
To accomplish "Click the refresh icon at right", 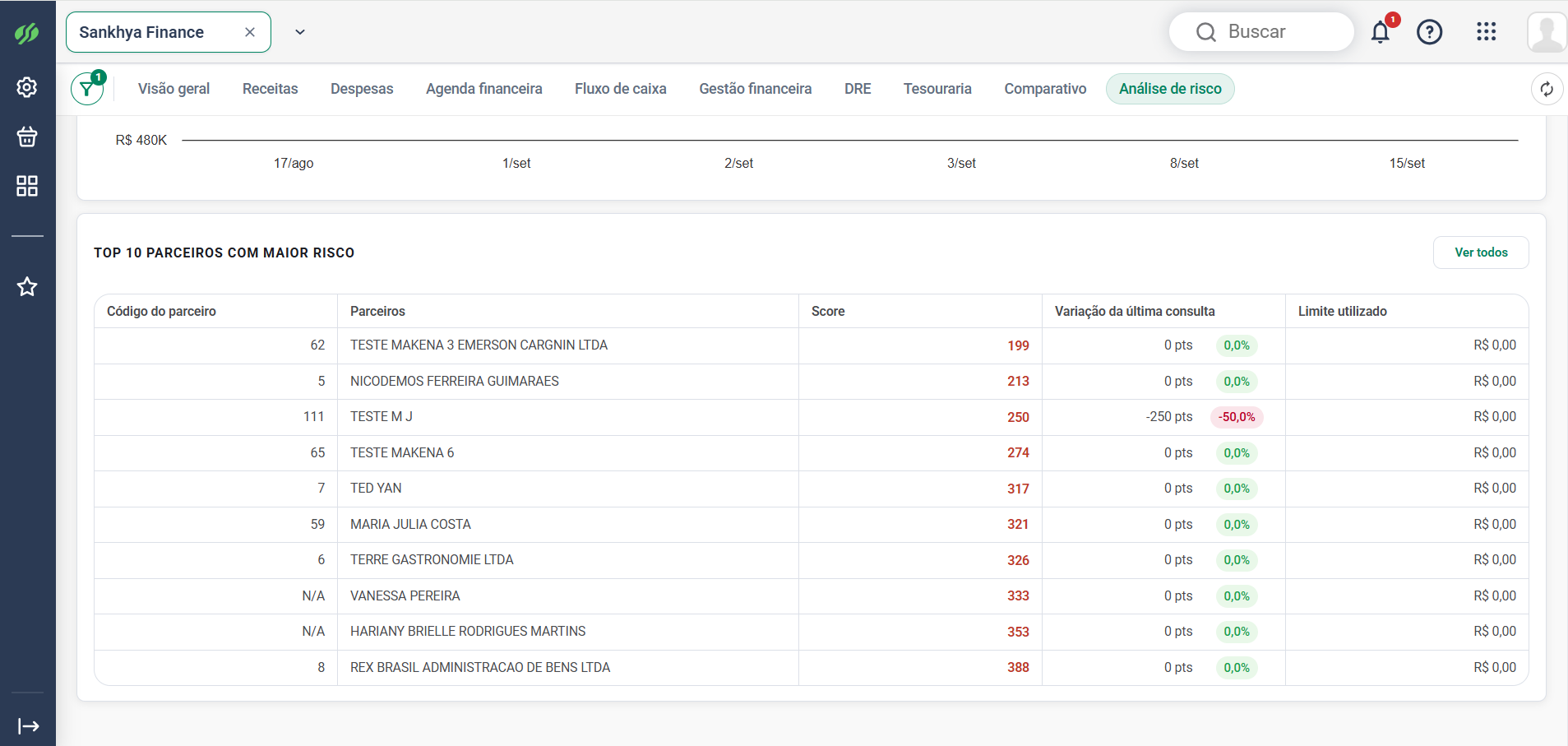I will click(x=1547, y=89).
